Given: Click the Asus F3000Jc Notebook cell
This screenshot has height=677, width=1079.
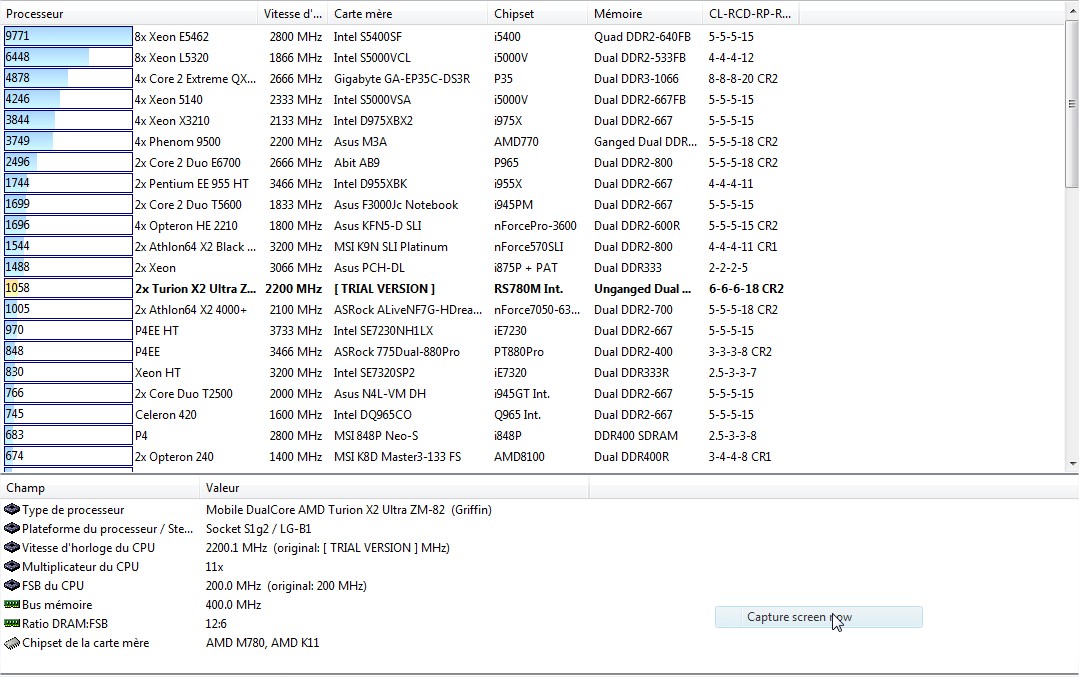Looking at the screenshot, I should click(396, 204).
